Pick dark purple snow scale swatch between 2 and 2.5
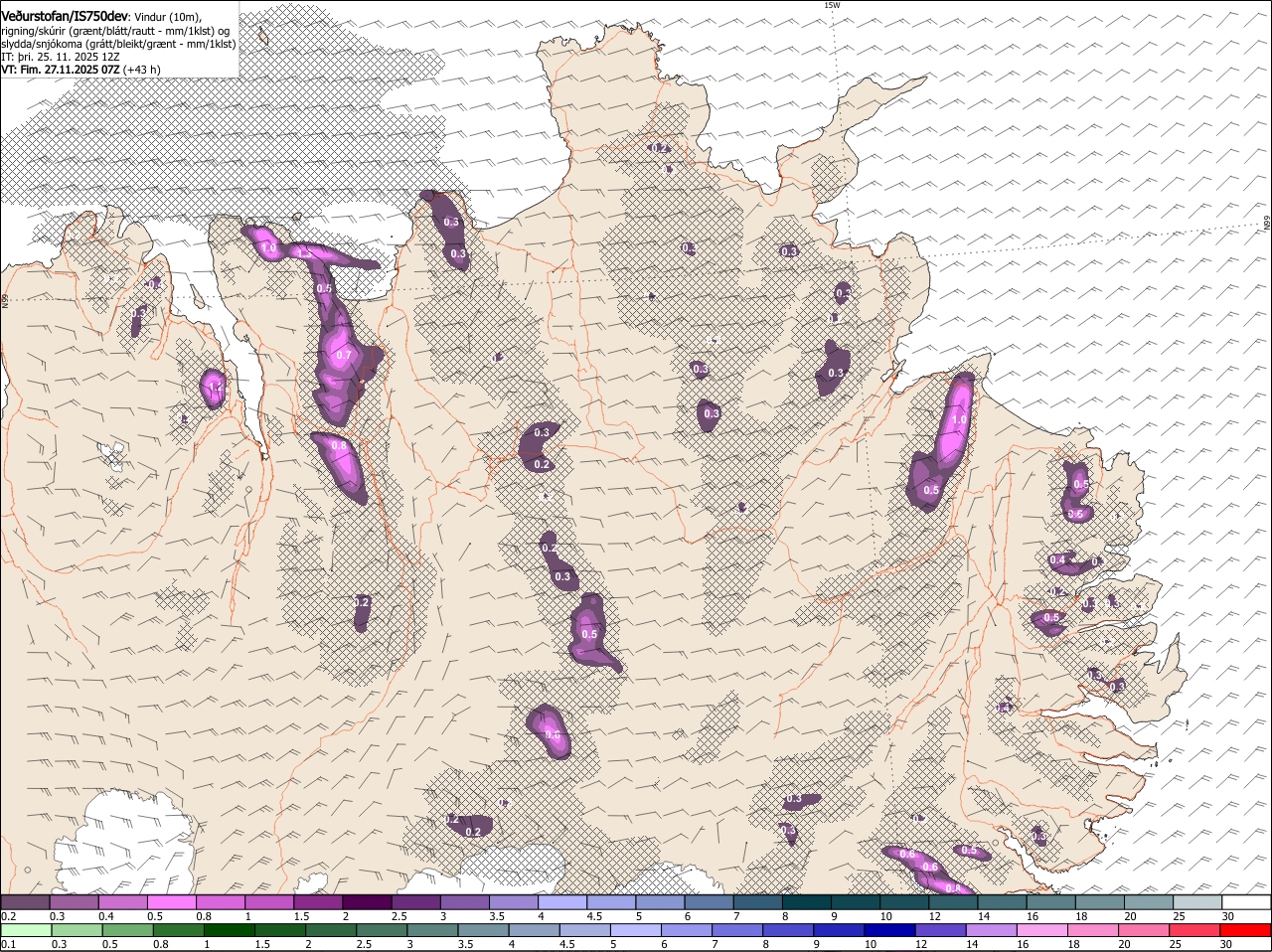This screenshot has height=952, width=1272. 367,901
